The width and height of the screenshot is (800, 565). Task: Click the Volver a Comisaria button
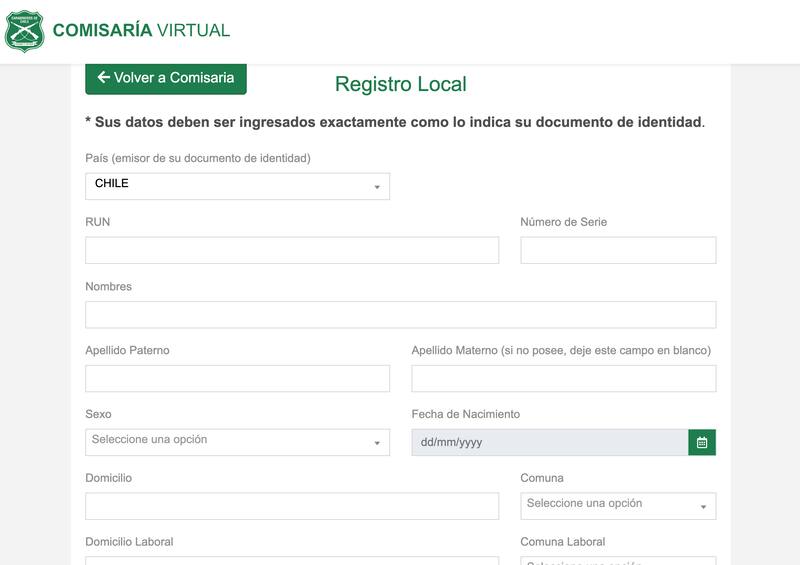(x=166, y=78)
